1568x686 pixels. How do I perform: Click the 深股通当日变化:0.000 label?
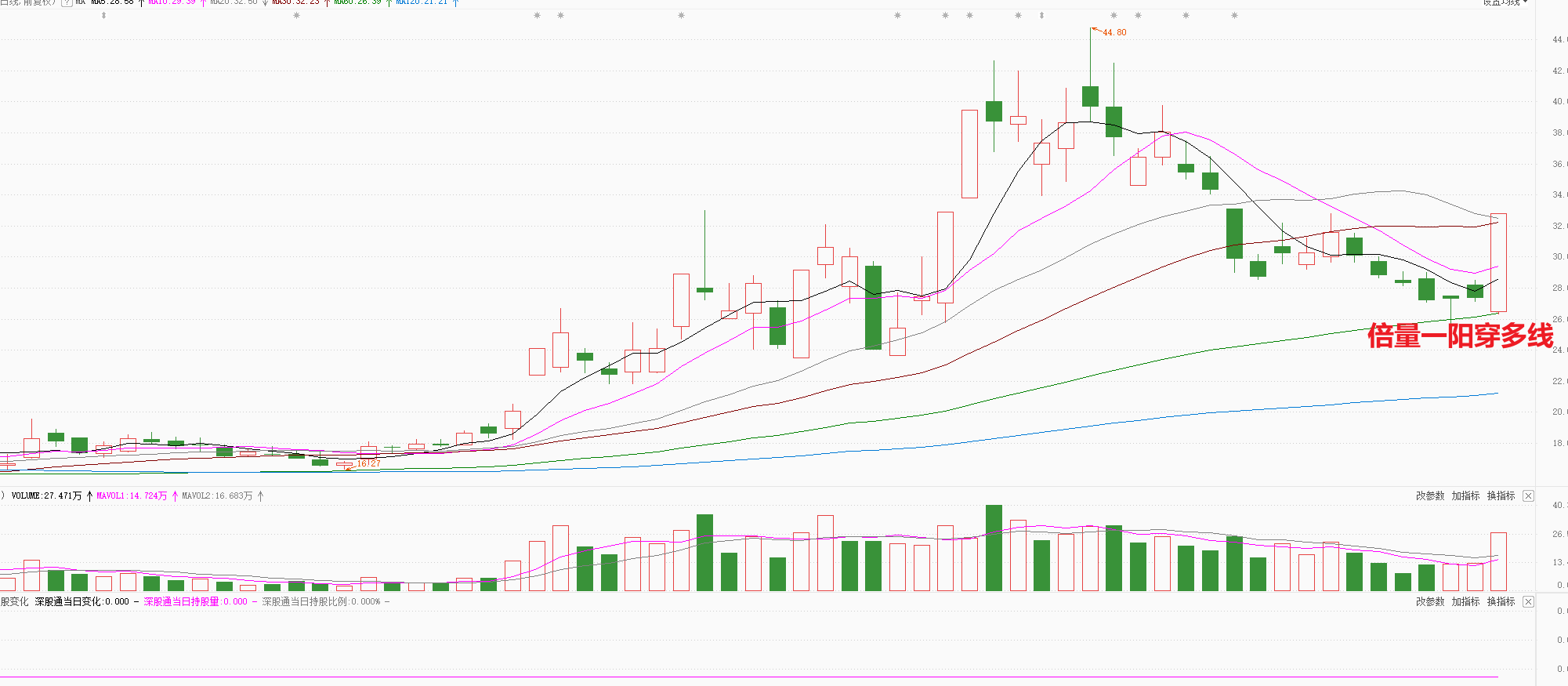pos(81,602)
